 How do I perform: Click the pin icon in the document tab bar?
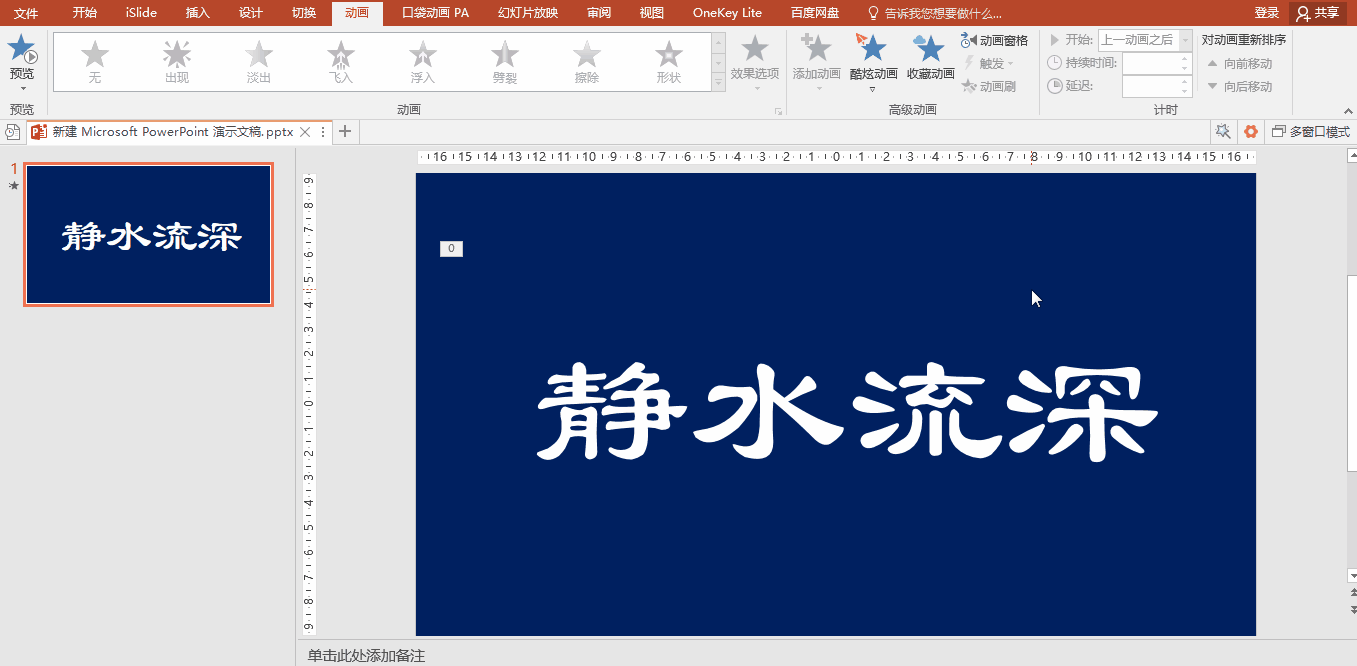[1222, 132]
